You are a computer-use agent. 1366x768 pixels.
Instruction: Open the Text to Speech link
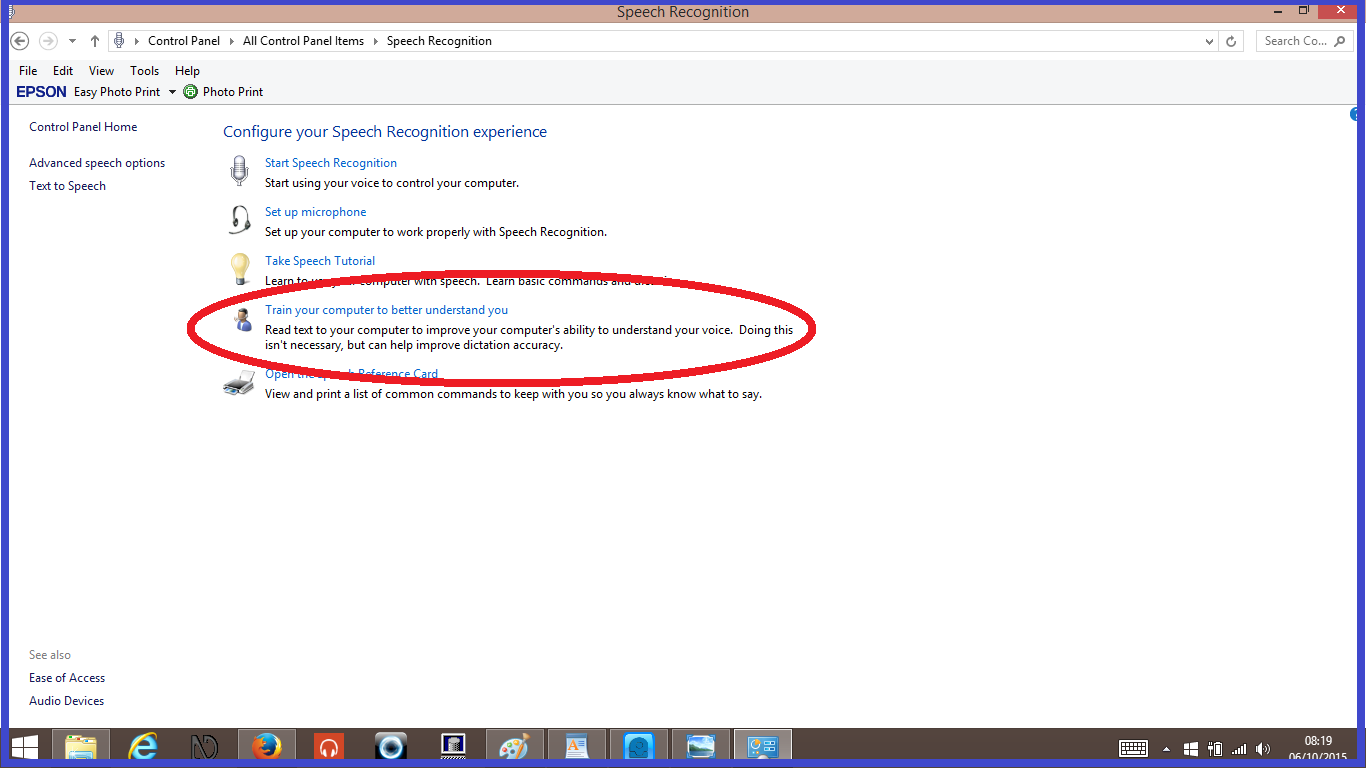(67, 186)
